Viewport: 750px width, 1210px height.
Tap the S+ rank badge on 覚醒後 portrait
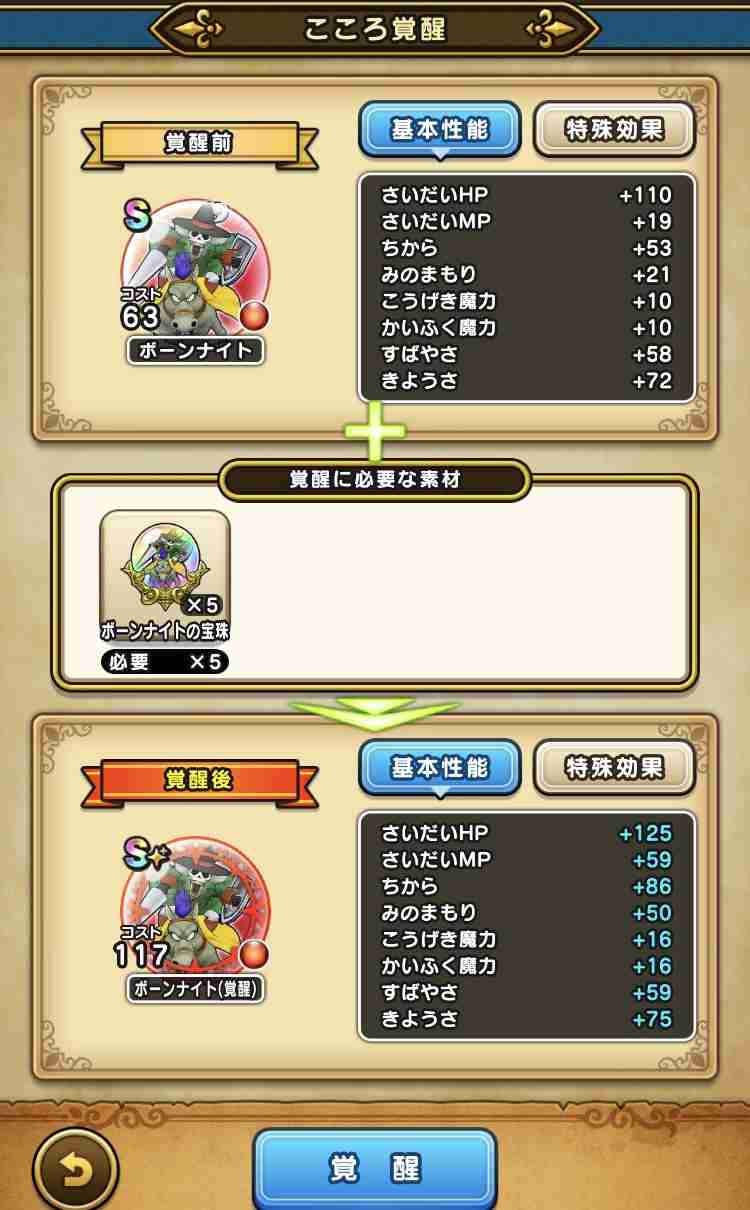click(144, 853)
